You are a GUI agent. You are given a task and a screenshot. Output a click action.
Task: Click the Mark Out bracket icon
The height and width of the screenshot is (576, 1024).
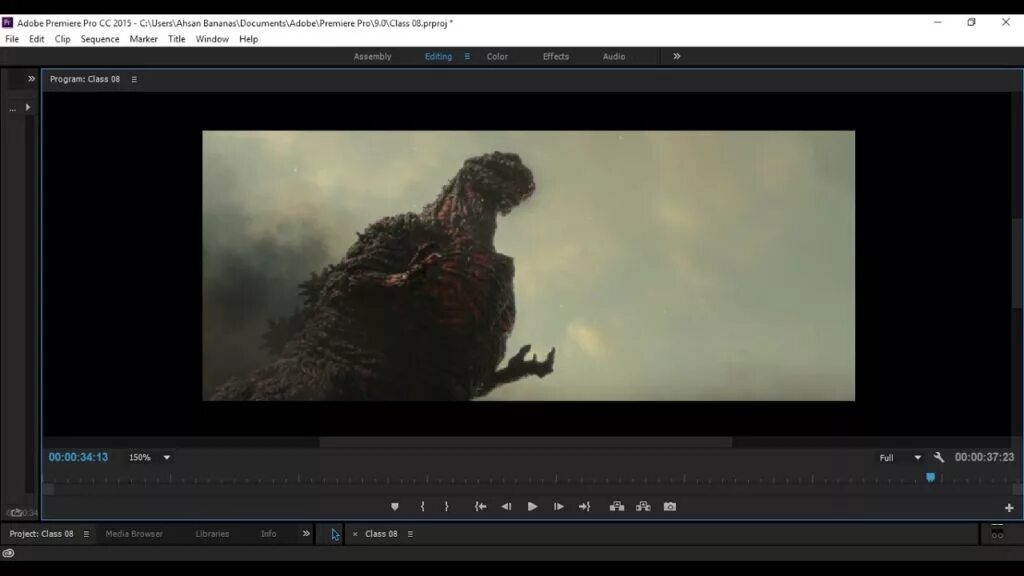446,507
